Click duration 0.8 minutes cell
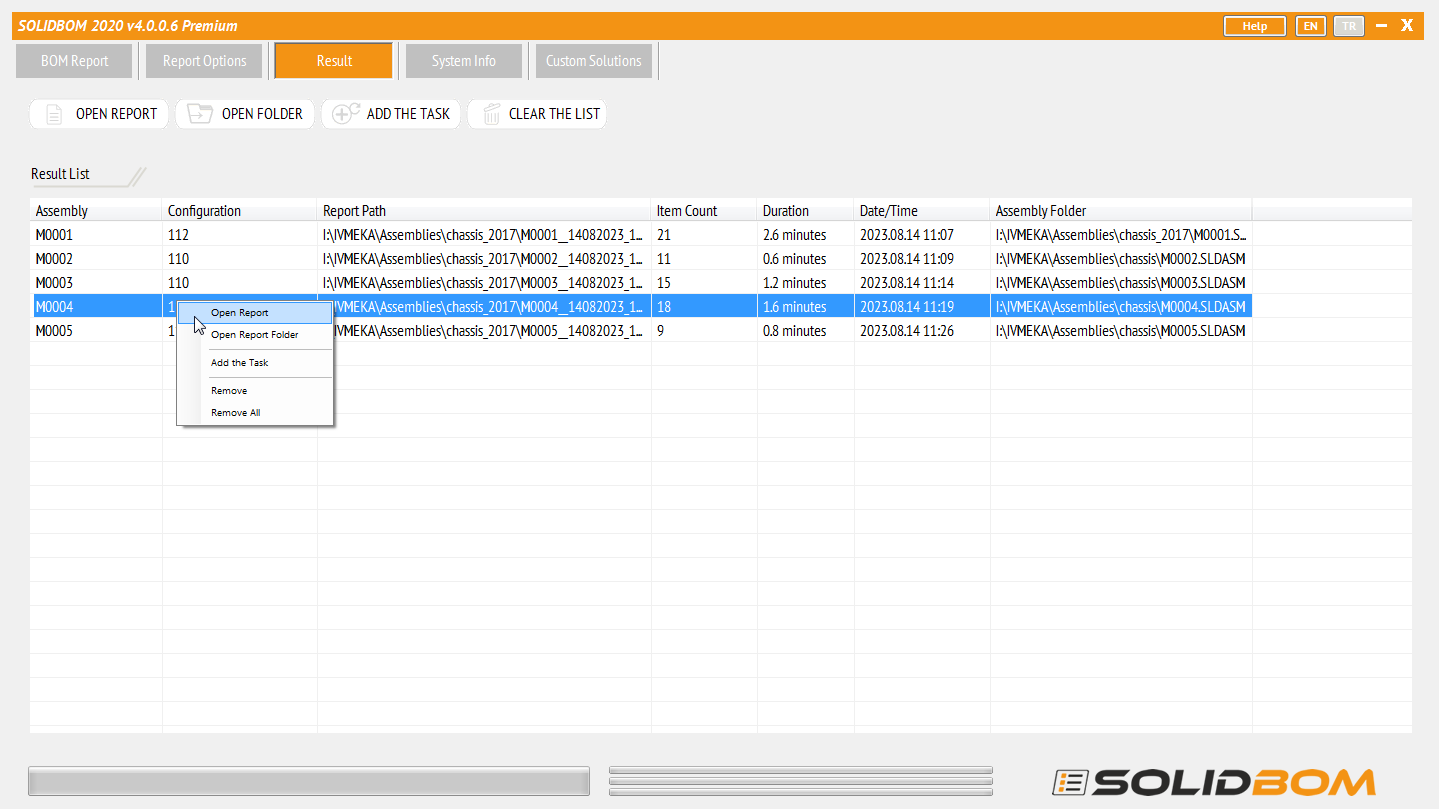The height and width of the screenshot is (809, 1439). click(x=806, y=331)
